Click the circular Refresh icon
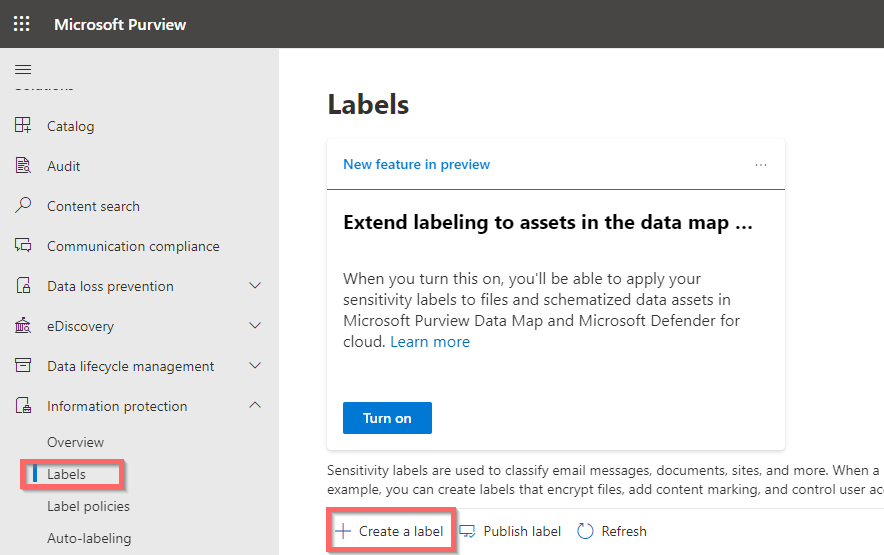 tap(585, 531)
